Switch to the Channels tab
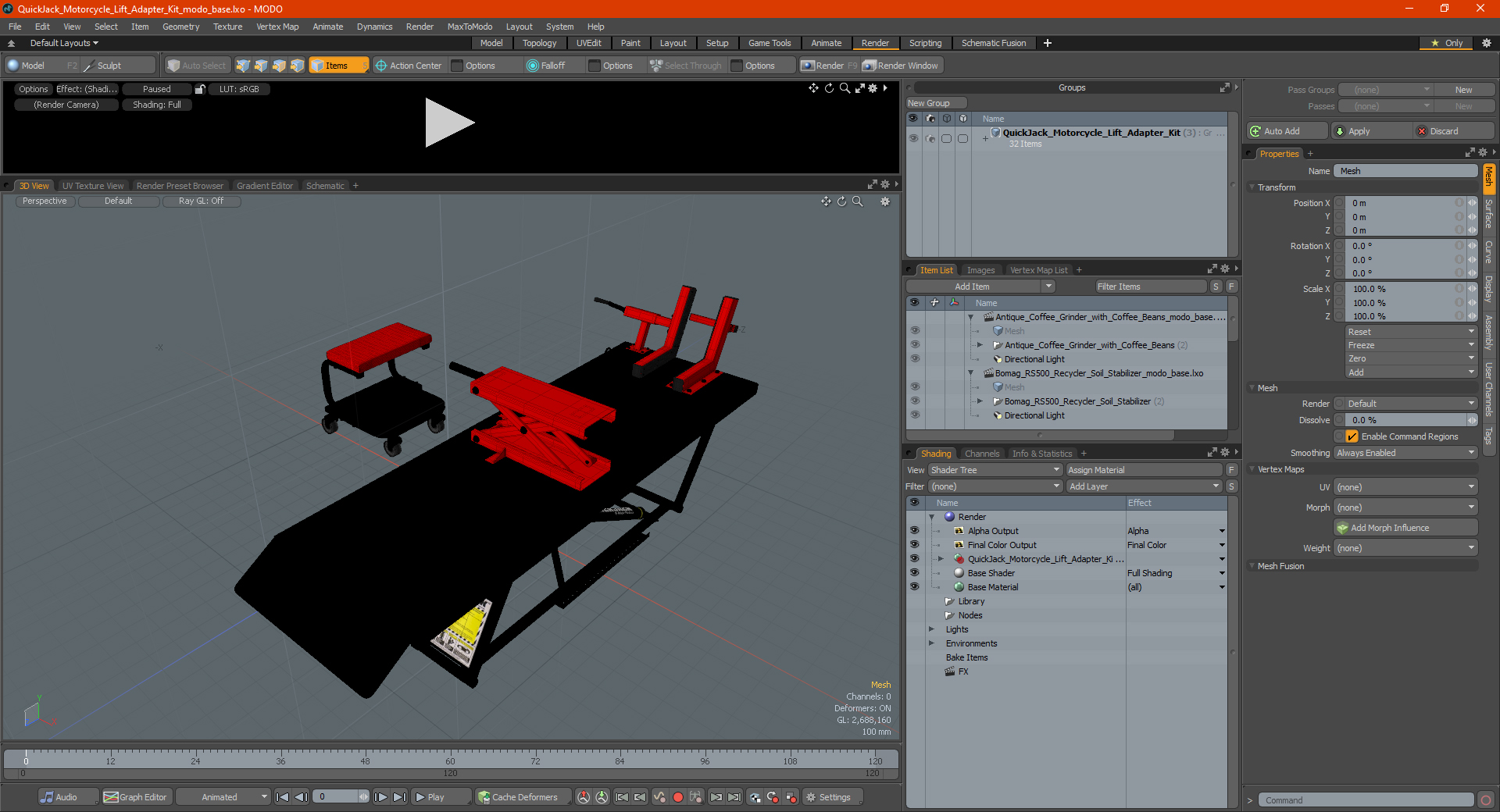 click(x=981, y=454)
